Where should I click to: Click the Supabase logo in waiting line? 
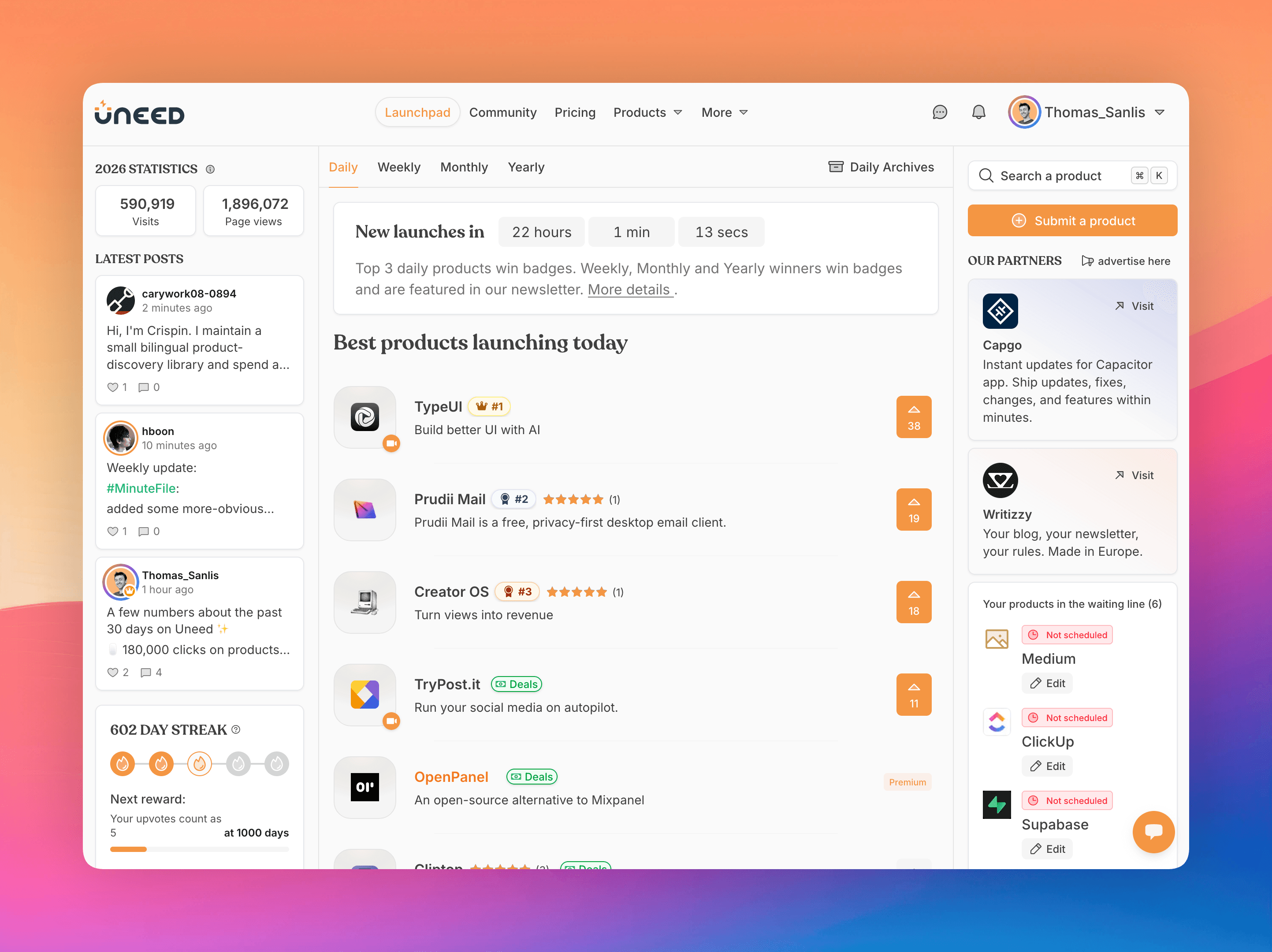997,805
